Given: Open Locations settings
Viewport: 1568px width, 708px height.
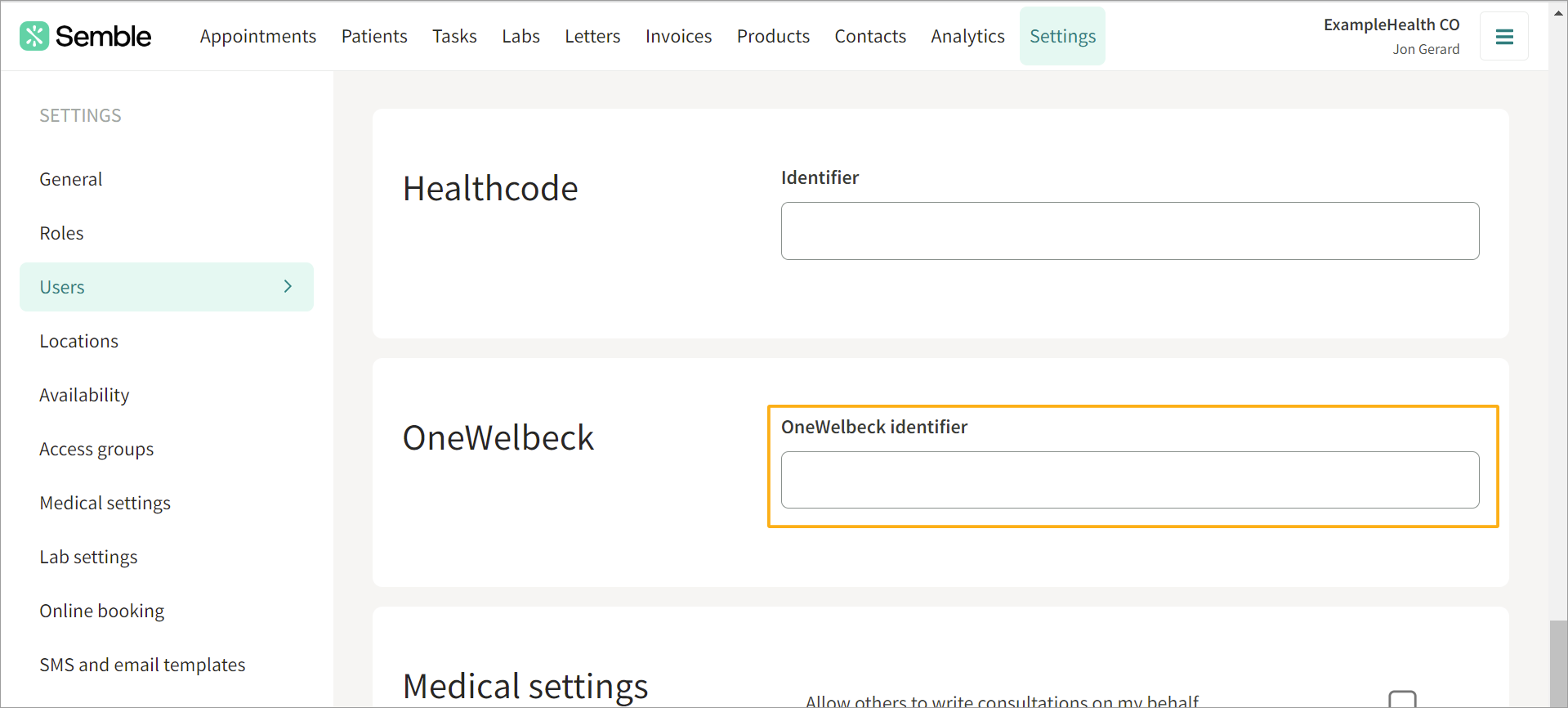Looking at the screenshot, I should point(79,341).
